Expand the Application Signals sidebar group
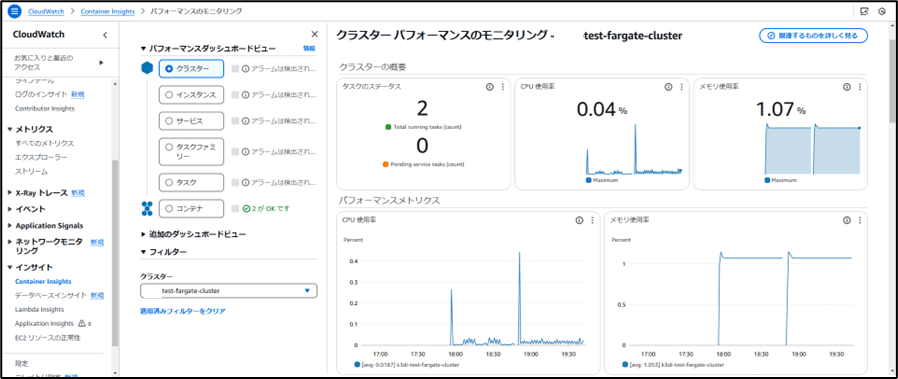 (x=10, y=226)
